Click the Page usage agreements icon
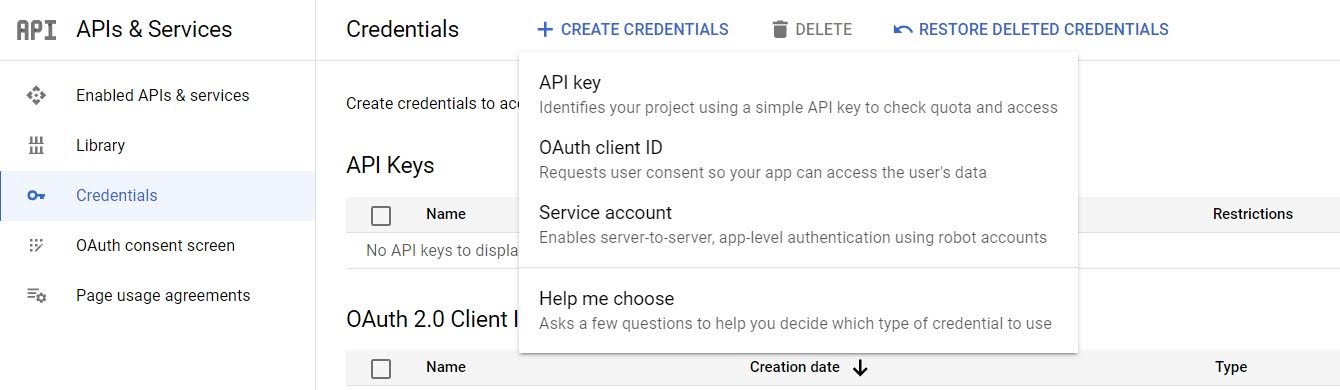Image resolution: width=1340 pixels, height=390 pixels. (37, 296)
